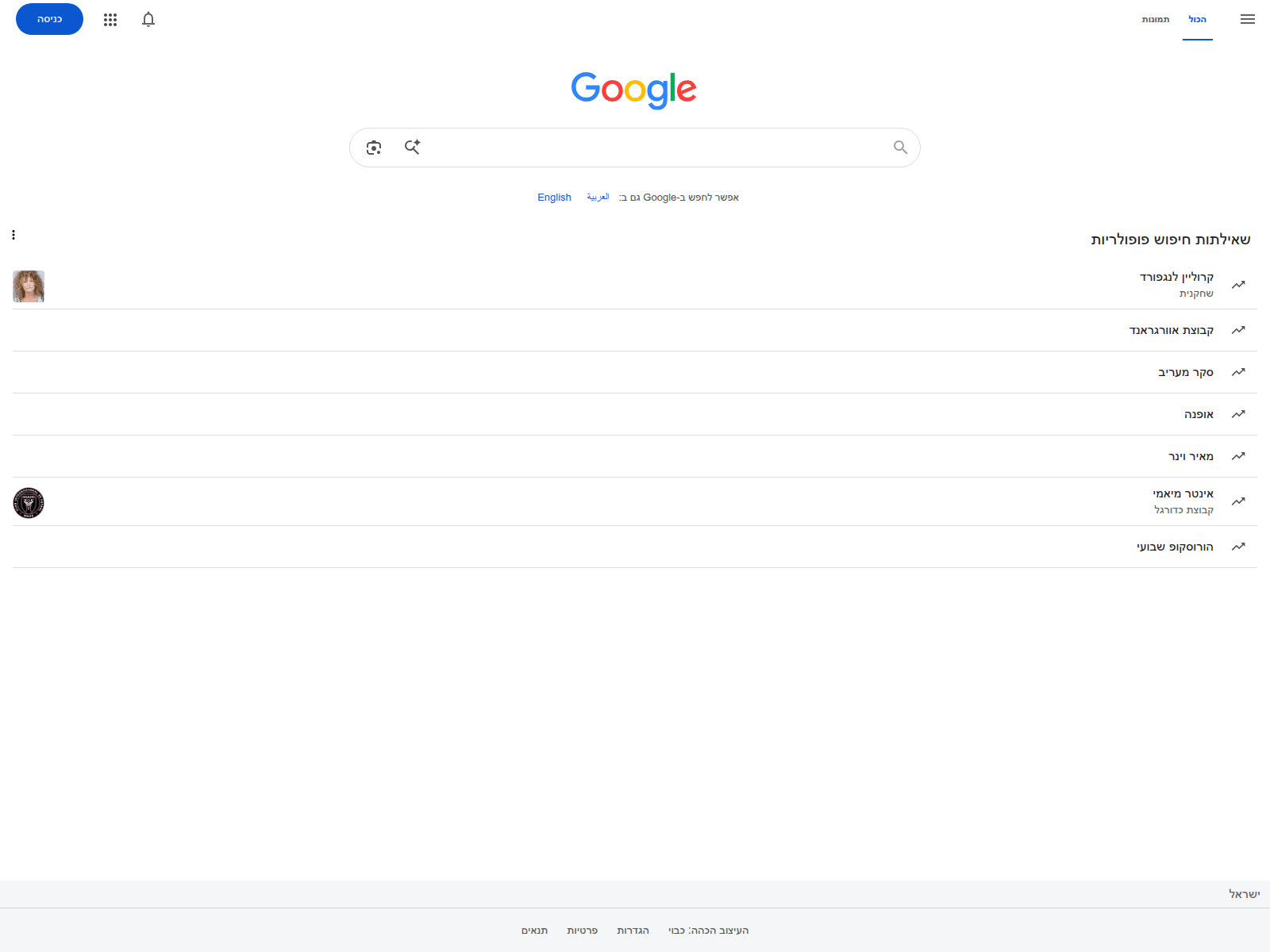Click the trending arrow beside סקר מעריב
This screenshot has height=952, width=1270.
pyautogui.click(x=1238, y=372)
